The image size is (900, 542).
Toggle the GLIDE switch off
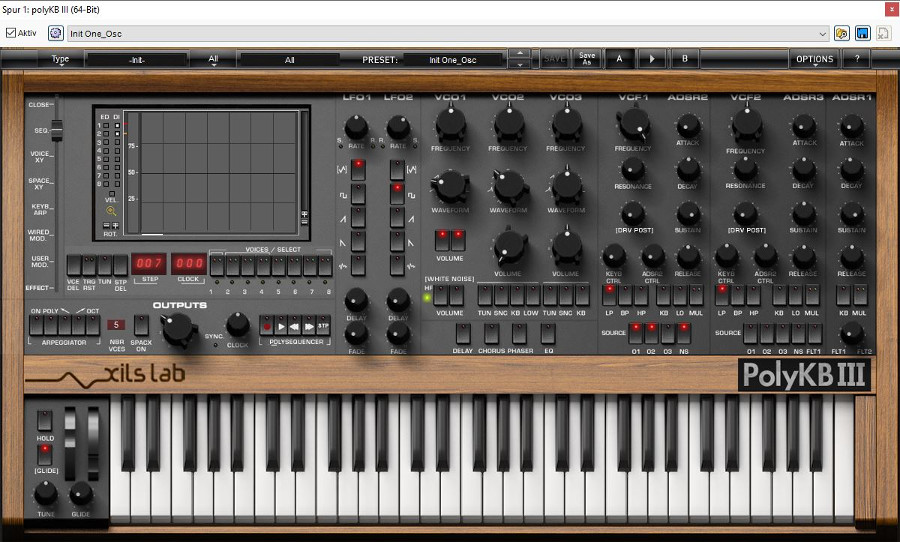(x=45, y=454)
